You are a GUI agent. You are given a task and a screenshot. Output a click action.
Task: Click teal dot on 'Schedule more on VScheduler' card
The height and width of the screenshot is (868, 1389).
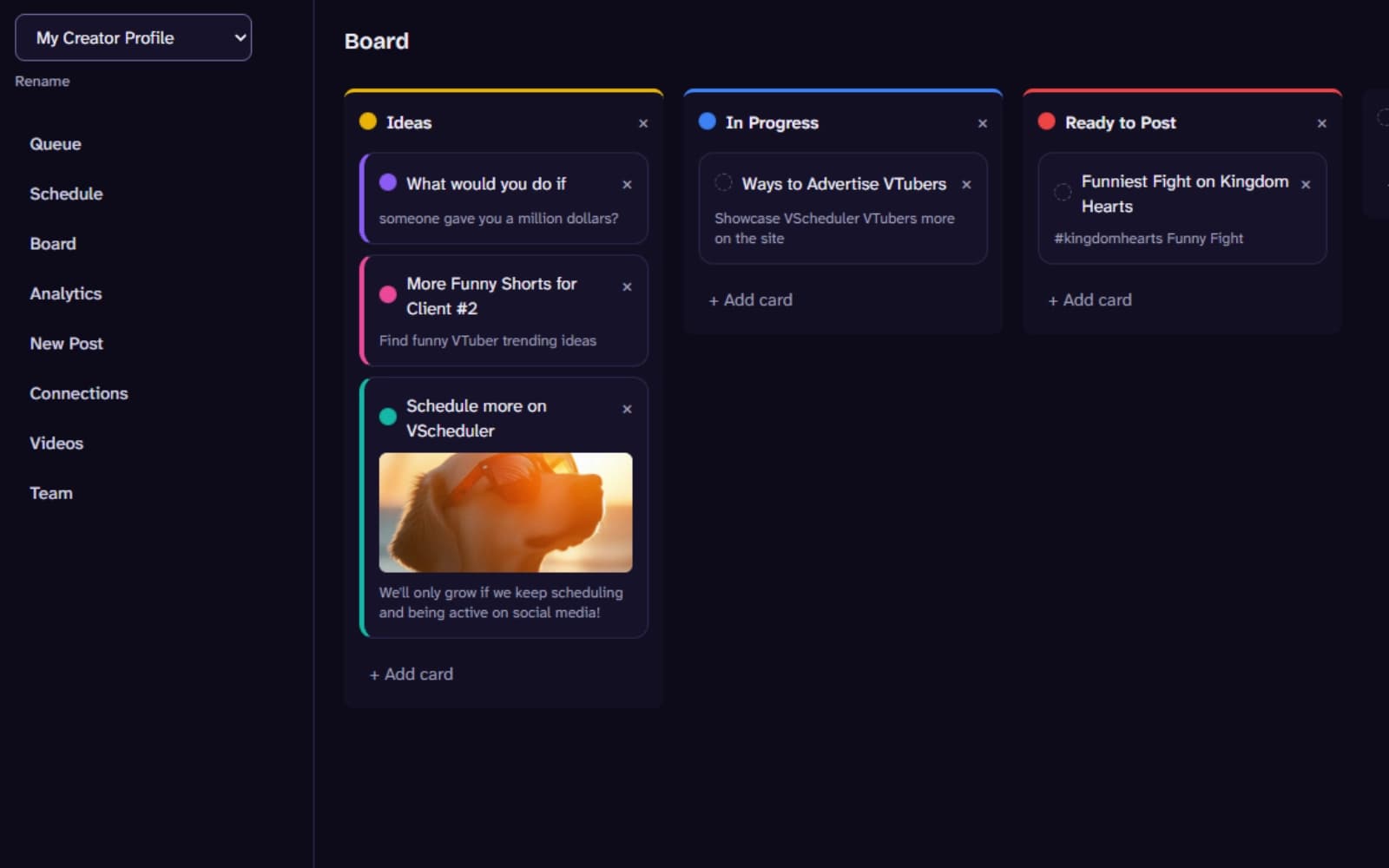point(388,417)
